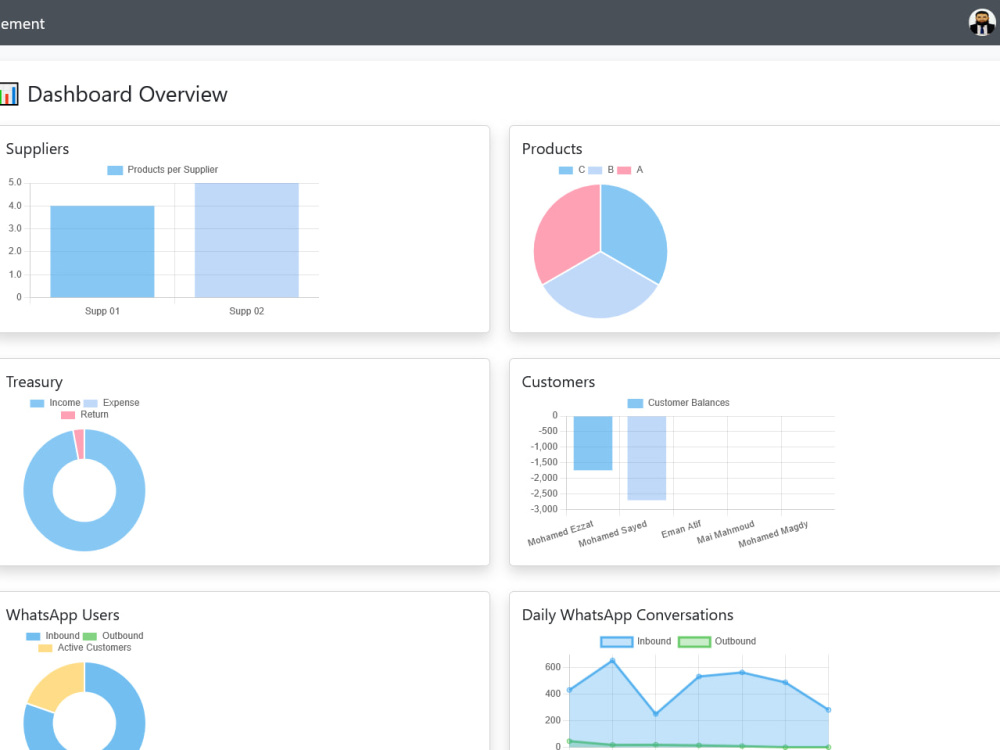This screenshot has height=750, width=1000.
Task: Click the yellow Active Customers donut segment
Action: click(x=57, y=686)
